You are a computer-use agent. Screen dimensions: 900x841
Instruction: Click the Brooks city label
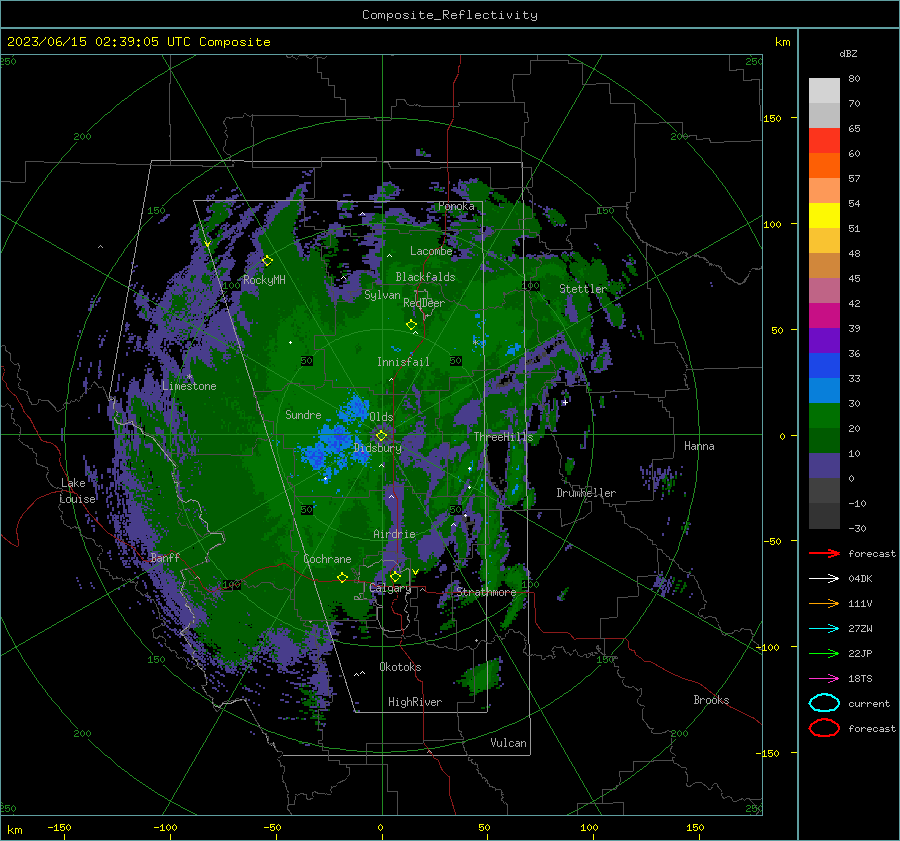pyautogui.click(x=711, y=700)
